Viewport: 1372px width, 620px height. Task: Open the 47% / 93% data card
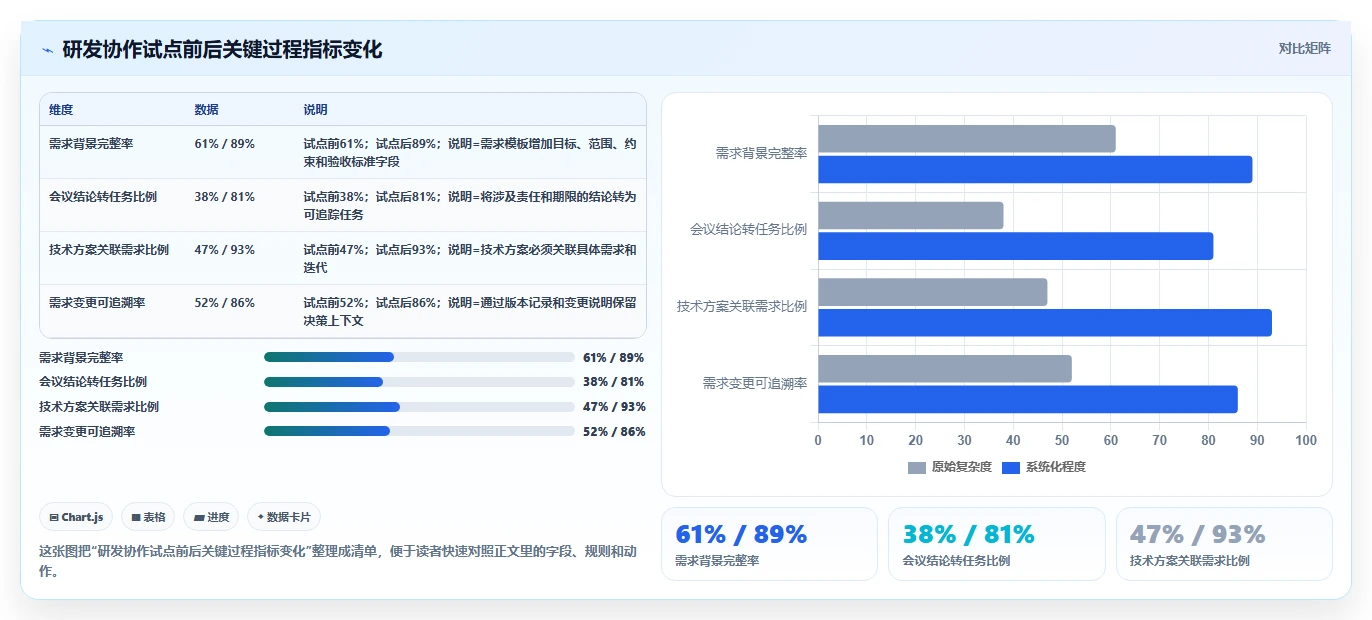(1224, 544)
